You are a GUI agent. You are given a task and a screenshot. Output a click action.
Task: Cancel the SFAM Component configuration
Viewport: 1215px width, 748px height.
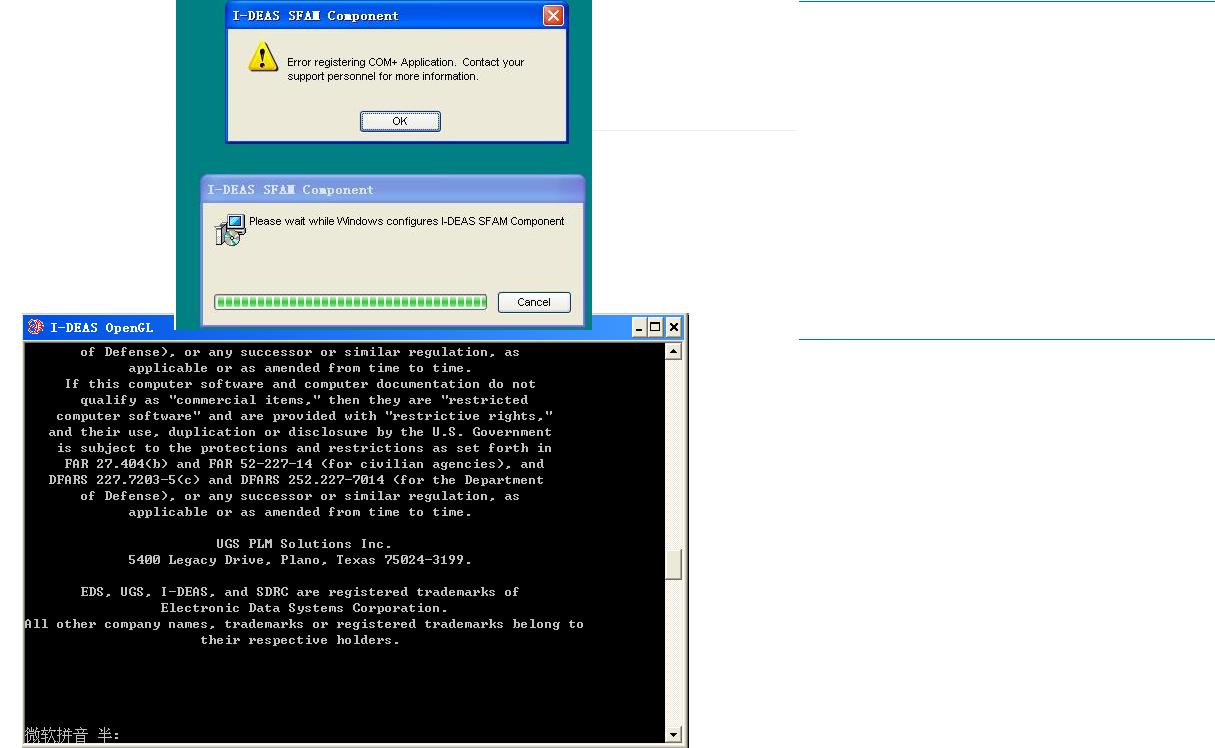(x=534, y=302)
